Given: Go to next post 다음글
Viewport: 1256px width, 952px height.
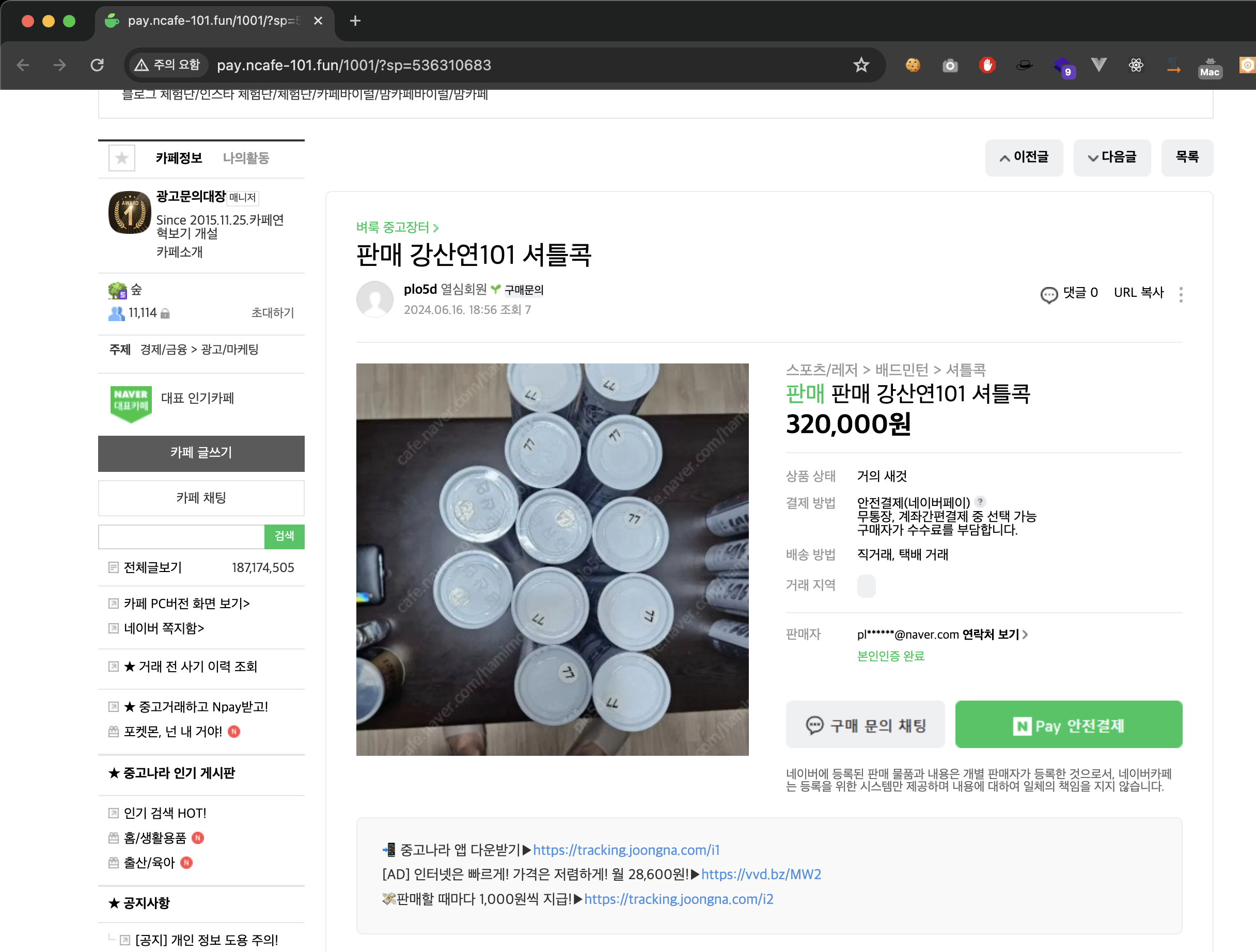Looking at the screenshot, I should [1112, 157].
